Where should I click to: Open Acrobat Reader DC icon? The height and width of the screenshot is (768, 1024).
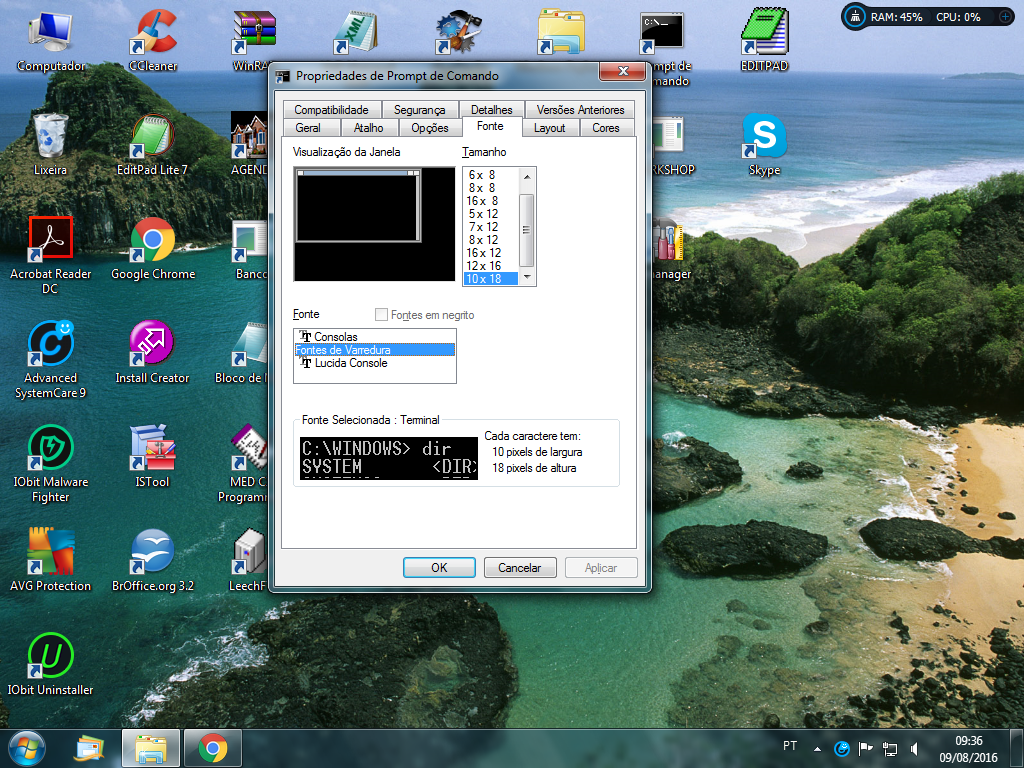click(50, 241)
